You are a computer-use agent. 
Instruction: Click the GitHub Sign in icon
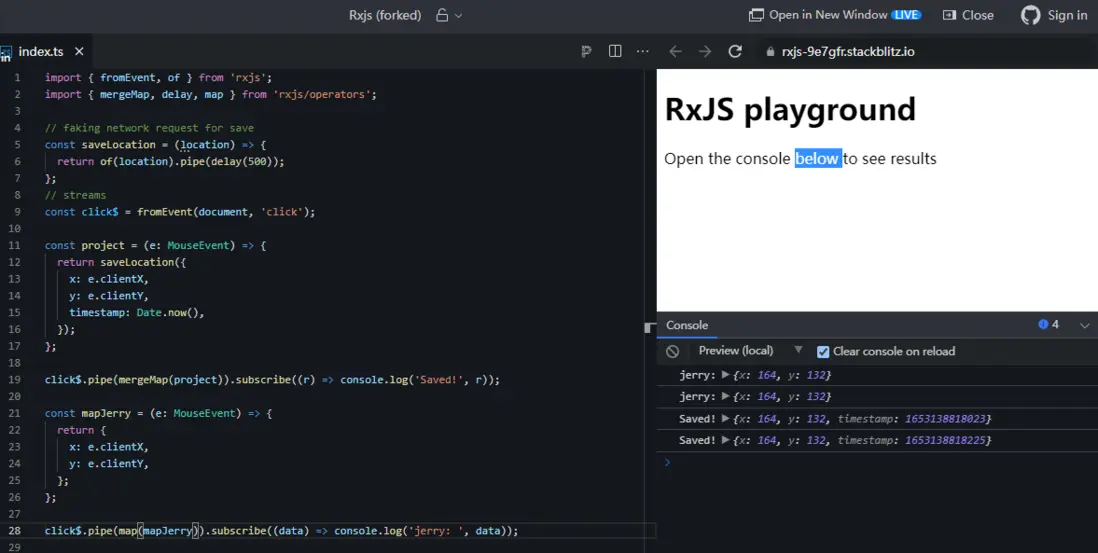tap(1031, 15)
